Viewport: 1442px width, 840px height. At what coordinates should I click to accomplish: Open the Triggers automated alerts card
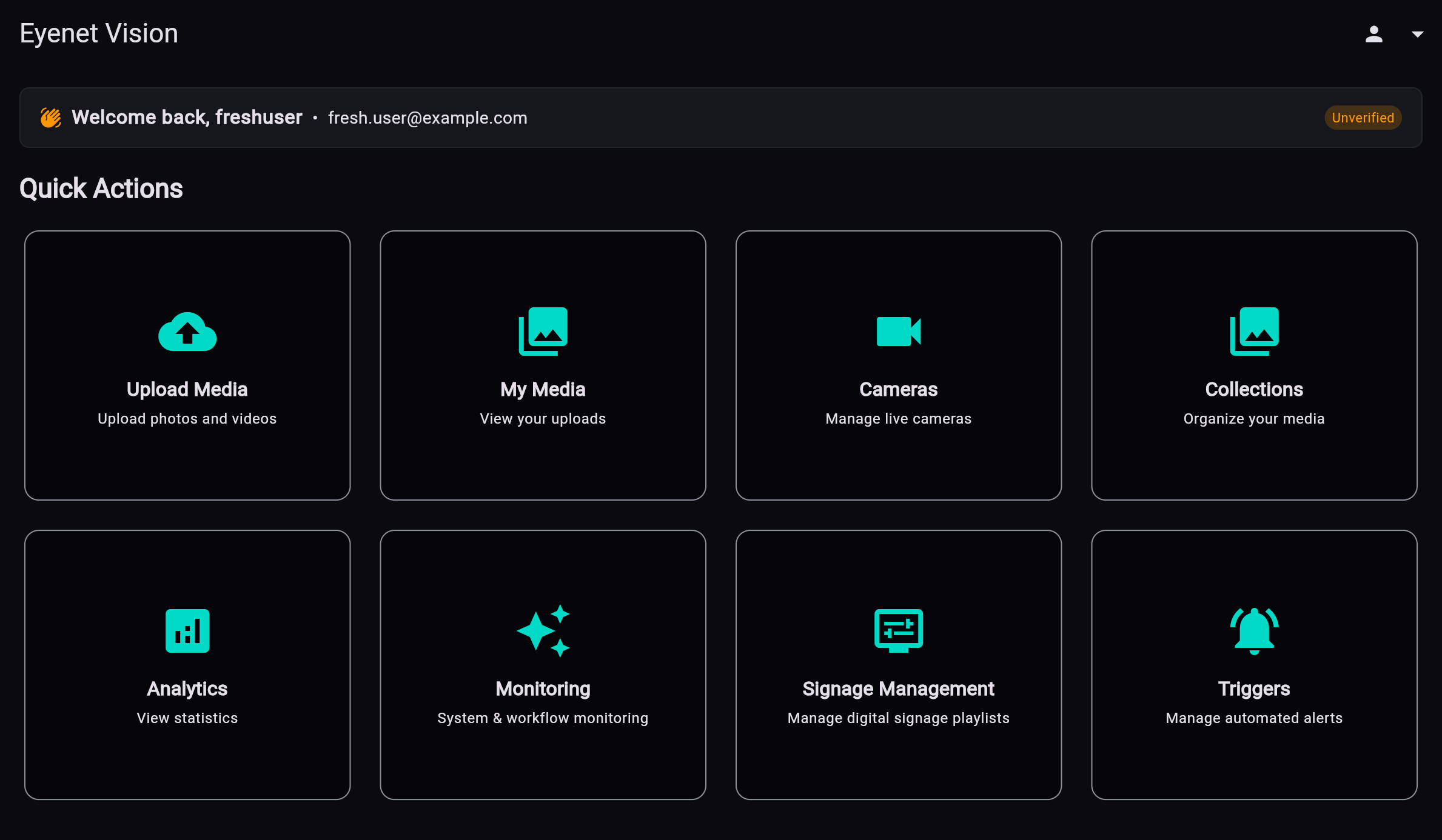pyautogui.click(x=1254, y=665)
